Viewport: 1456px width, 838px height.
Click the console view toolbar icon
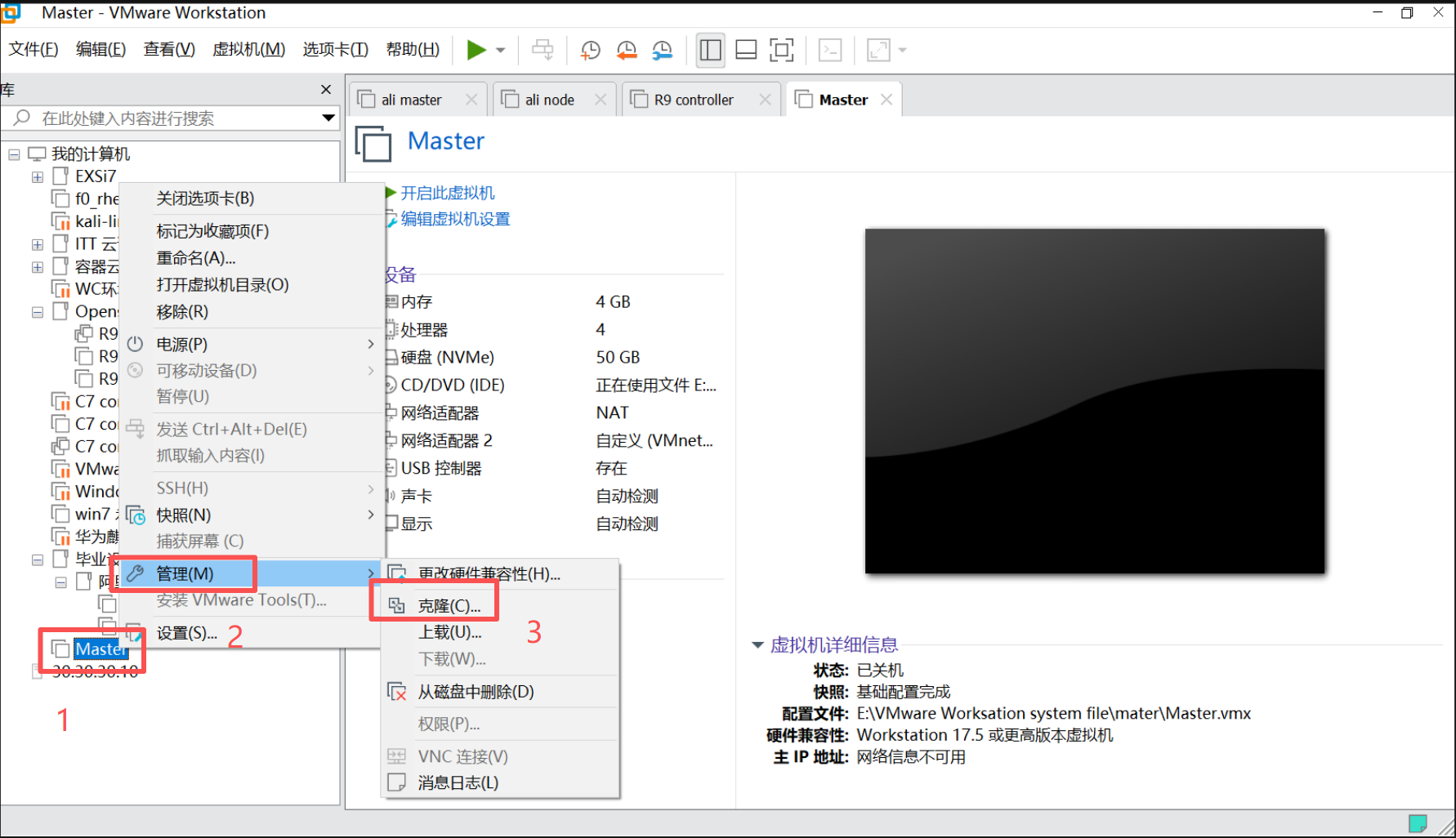[830, 50]
